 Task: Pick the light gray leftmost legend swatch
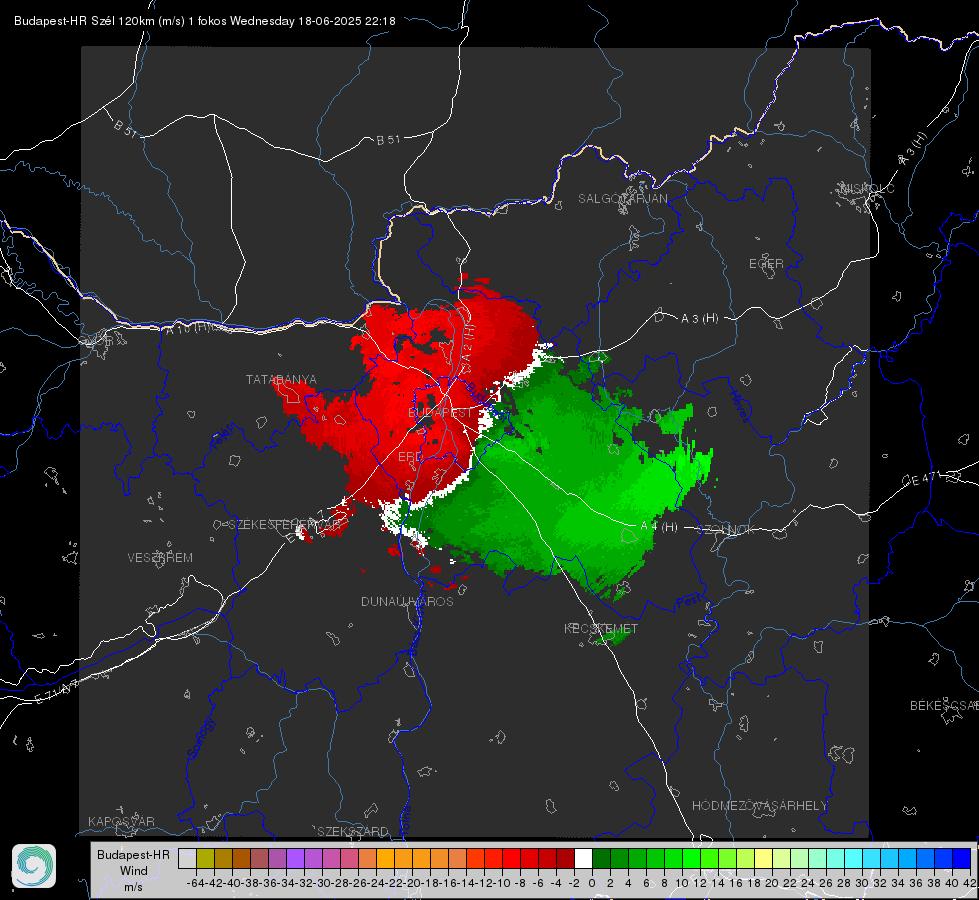click(187, 859)
